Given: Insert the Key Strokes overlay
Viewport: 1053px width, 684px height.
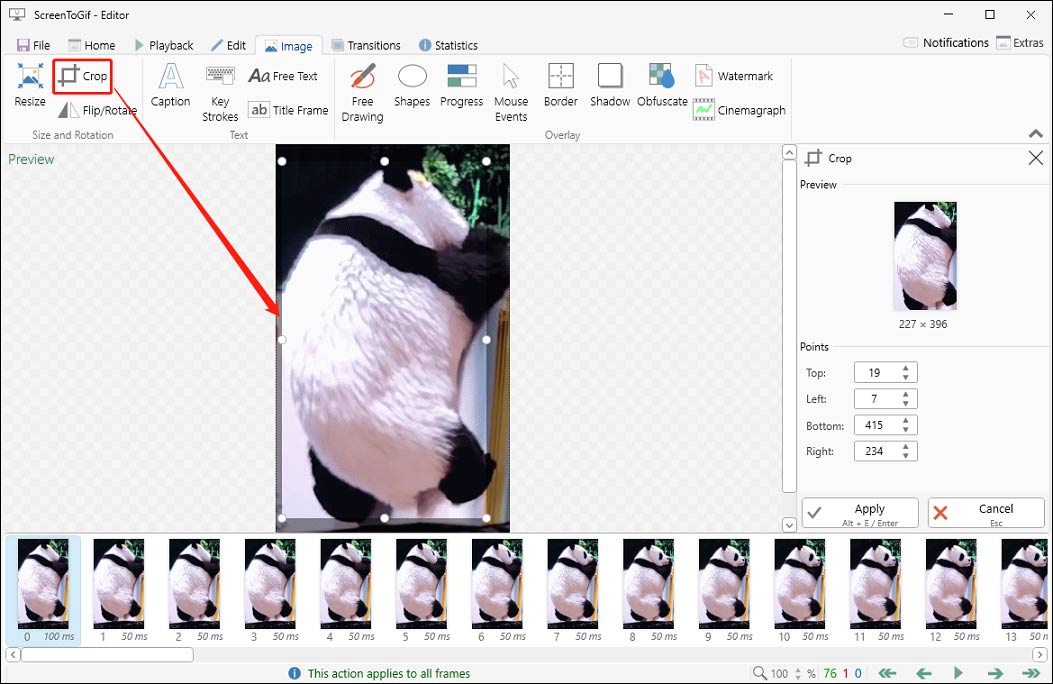Looking at the screenshot, I should pyautogui.click(x=219, y=88).
